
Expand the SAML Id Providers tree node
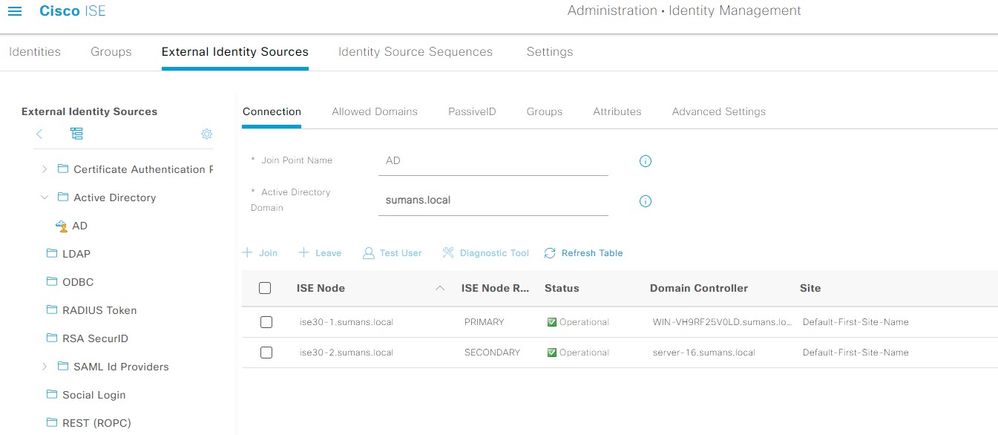pos(44,366)
